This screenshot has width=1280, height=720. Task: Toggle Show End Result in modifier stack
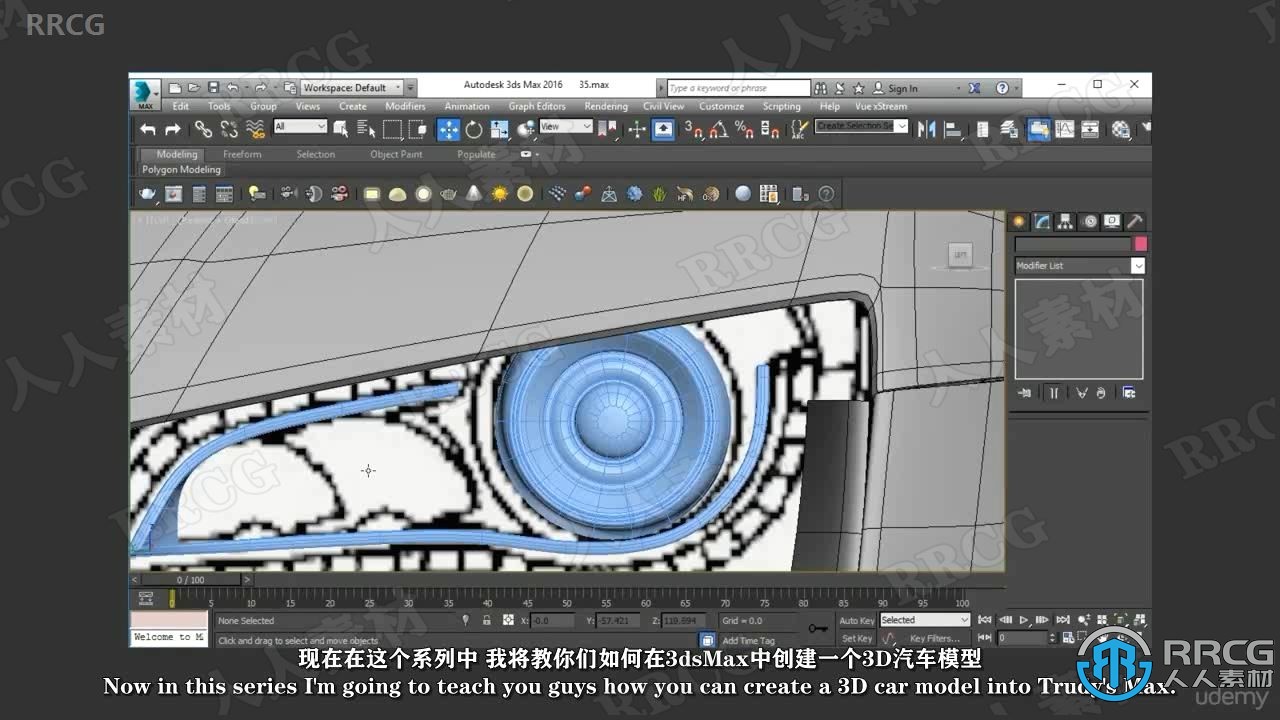(1052, 393)
